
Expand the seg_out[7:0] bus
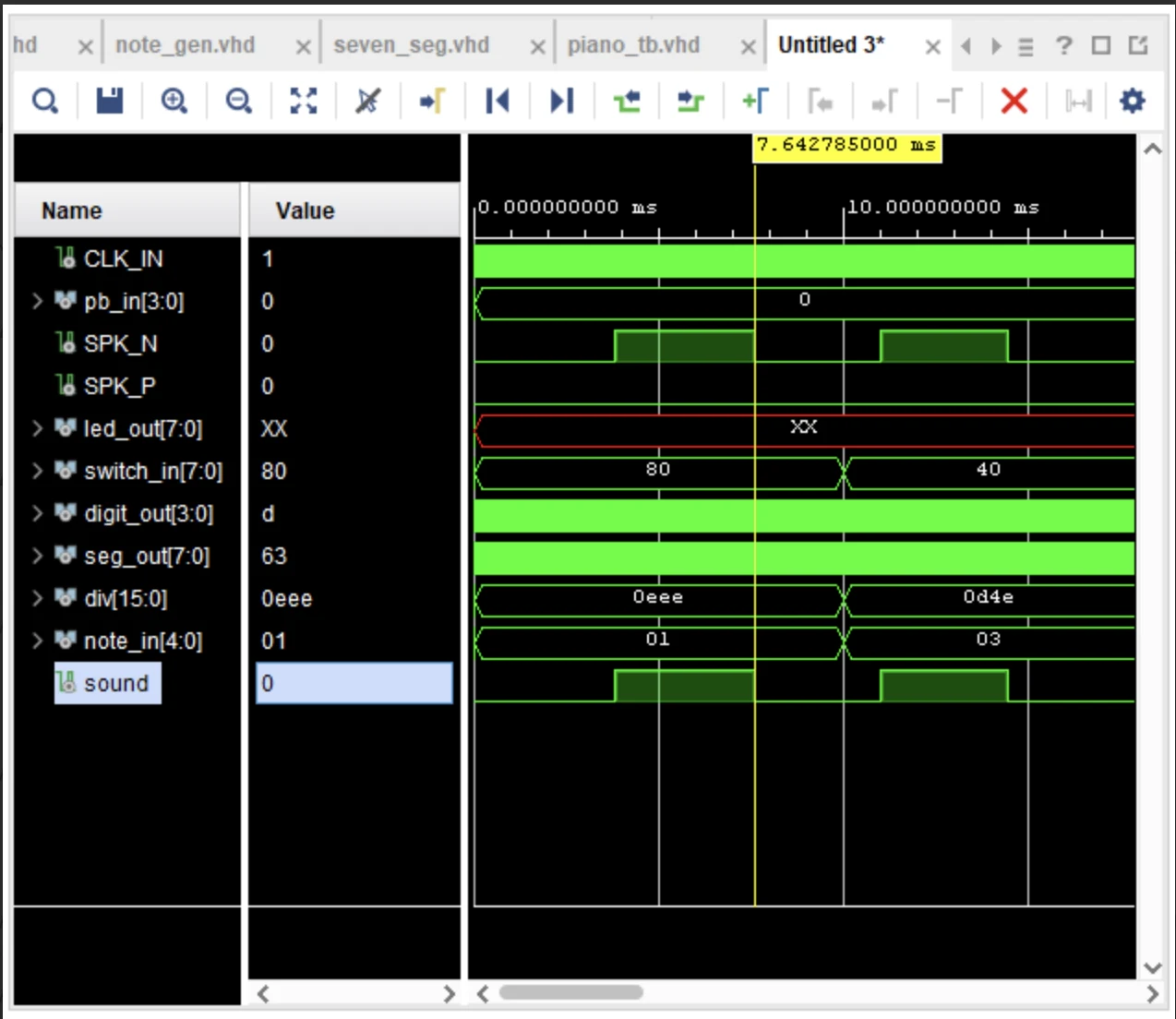37,556
